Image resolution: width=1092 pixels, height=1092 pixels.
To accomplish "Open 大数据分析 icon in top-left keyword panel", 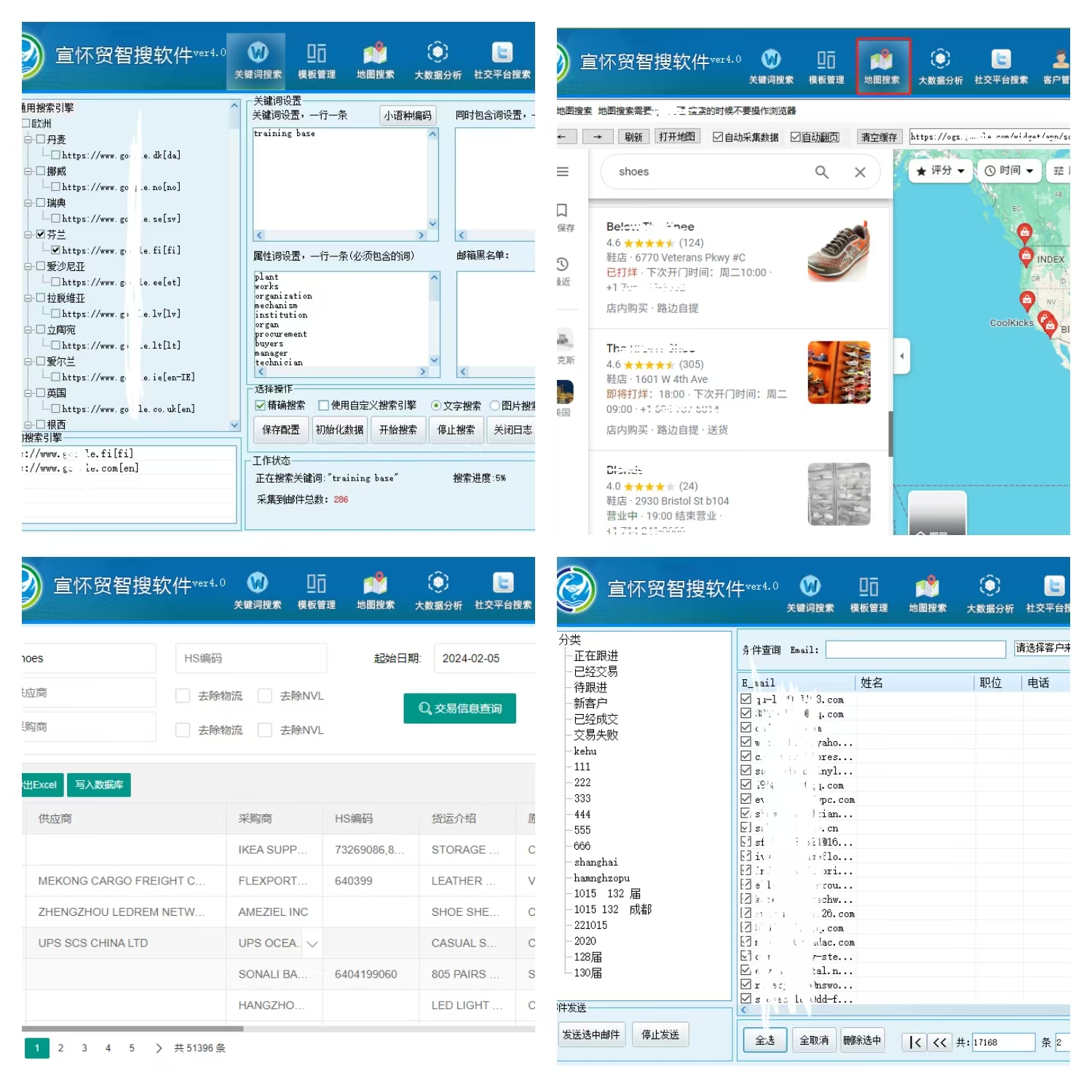I will point(438,60).
